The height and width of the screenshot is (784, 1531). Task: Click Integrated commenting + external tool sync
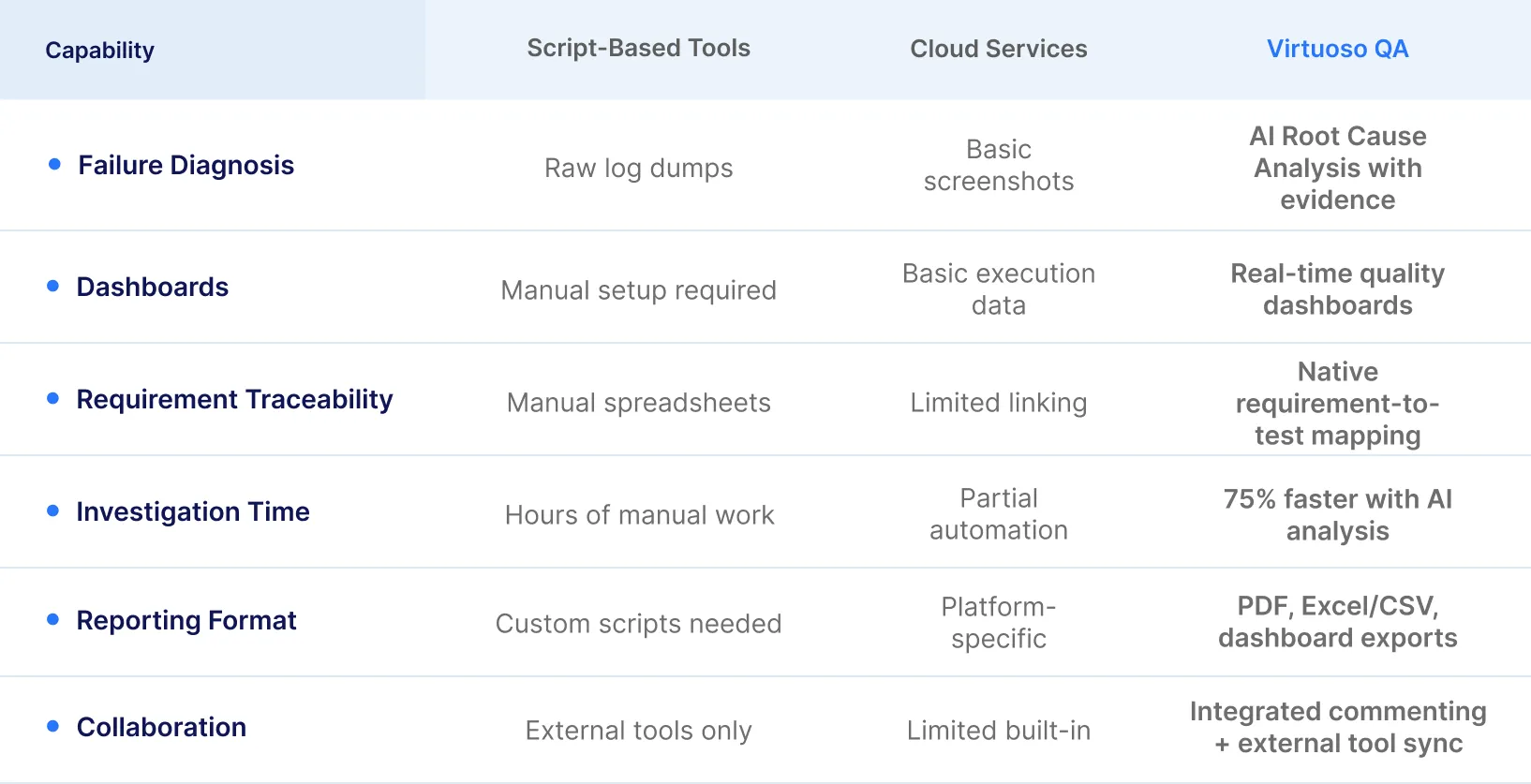(1338, 728)
